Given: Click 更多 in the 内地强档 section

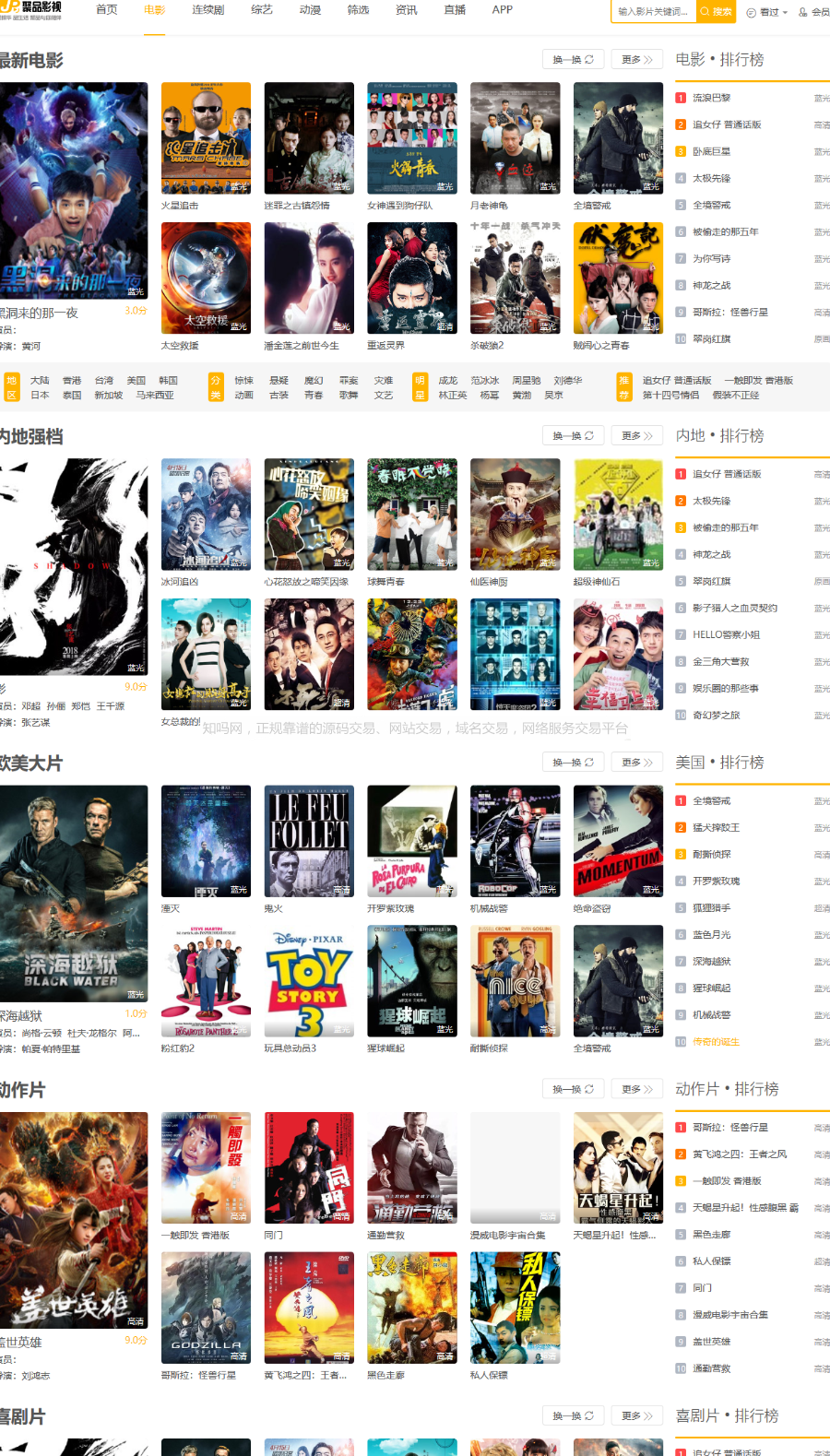Looking at the screenshot, I should [637, 436].
